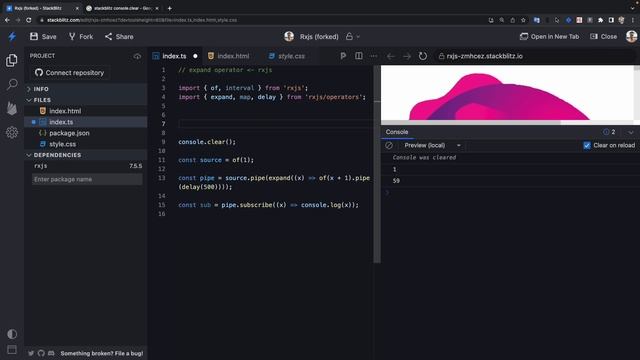640x360 pixels.
Task: Open package.json in file tree
Action: tap(86, 133)
